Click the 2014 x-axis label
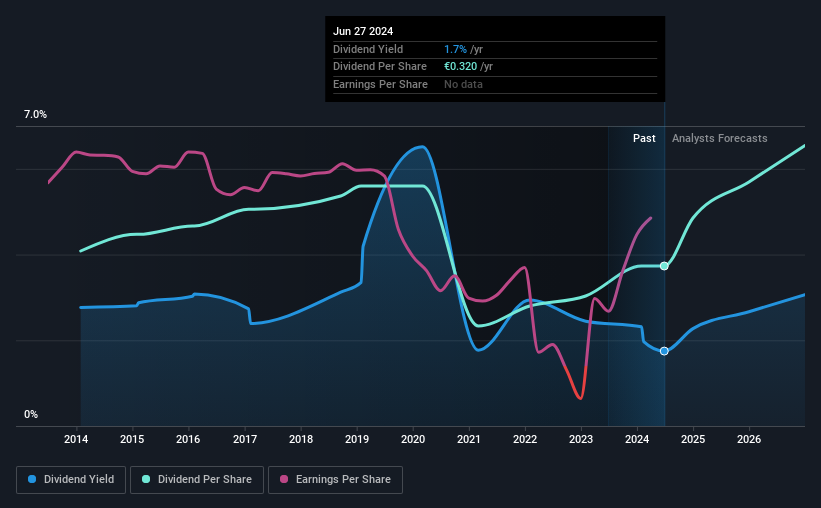 click(x=76, y=439)
